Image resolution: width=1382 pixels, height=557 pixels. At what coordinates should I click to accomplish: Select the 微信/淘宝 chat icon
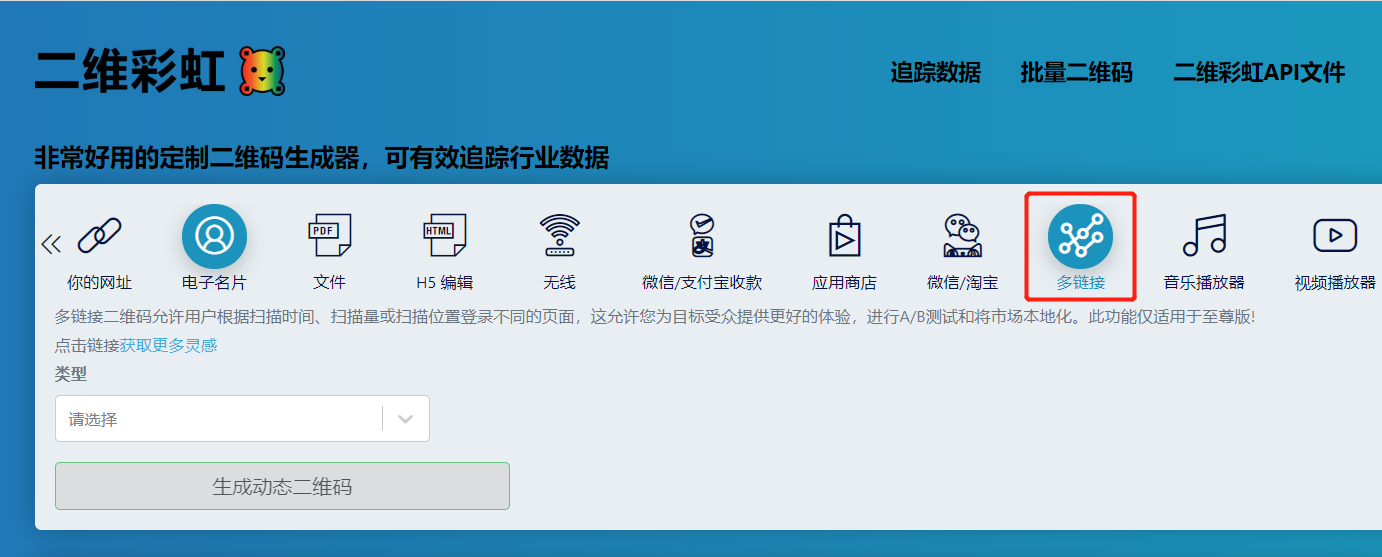tap(962, 236)
